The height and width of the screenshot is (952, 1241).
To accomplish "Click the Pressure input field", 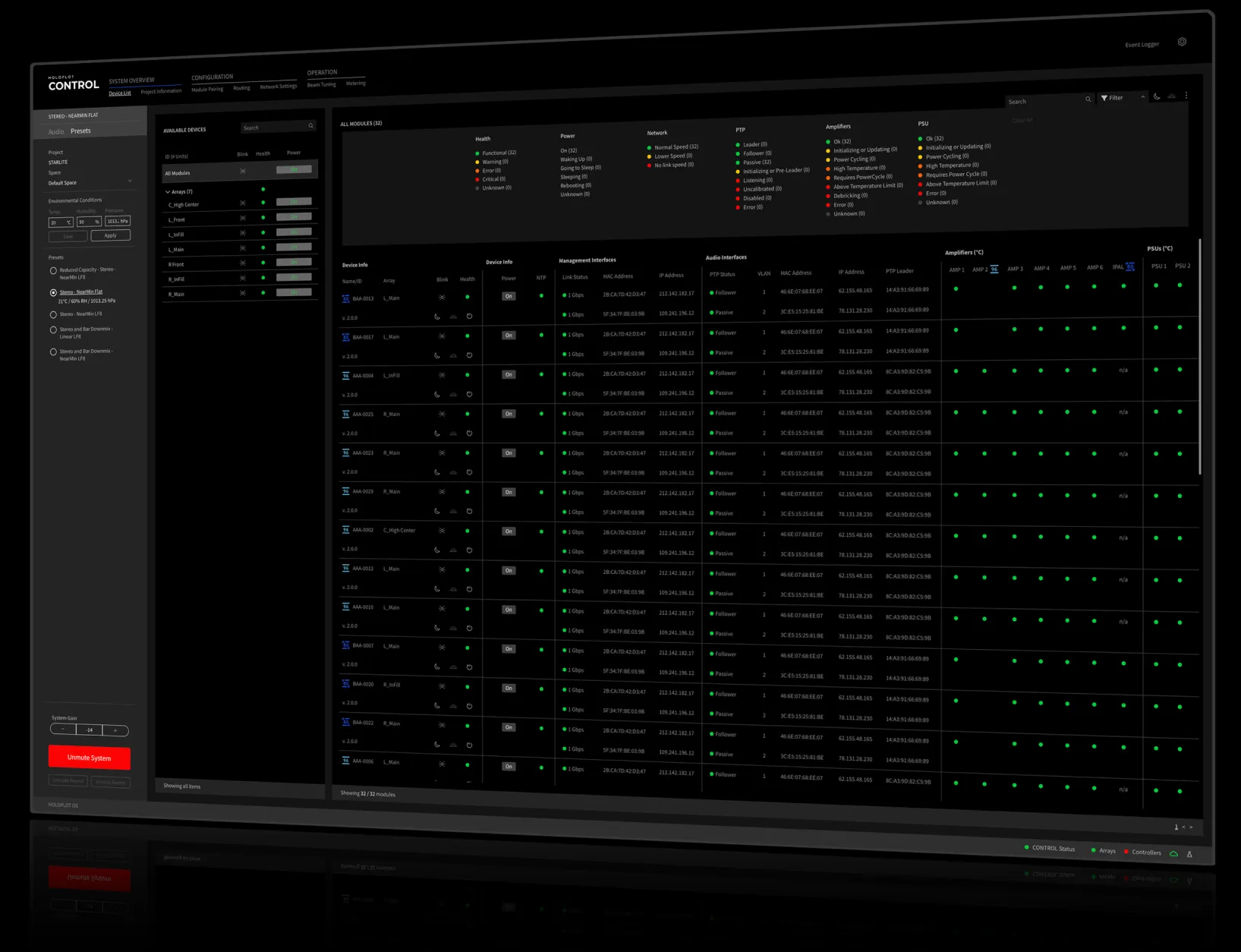I will point(118,221).
